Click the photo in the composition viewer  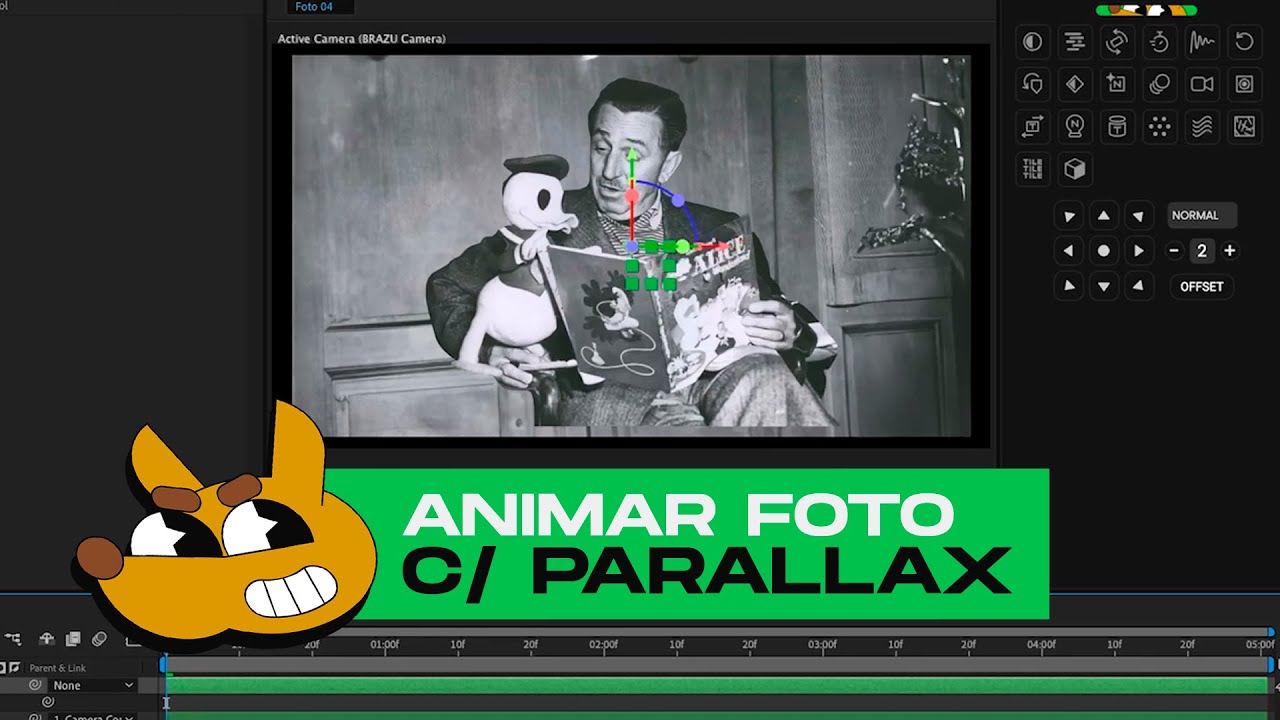pyautogui.click(x=631, y=245)
